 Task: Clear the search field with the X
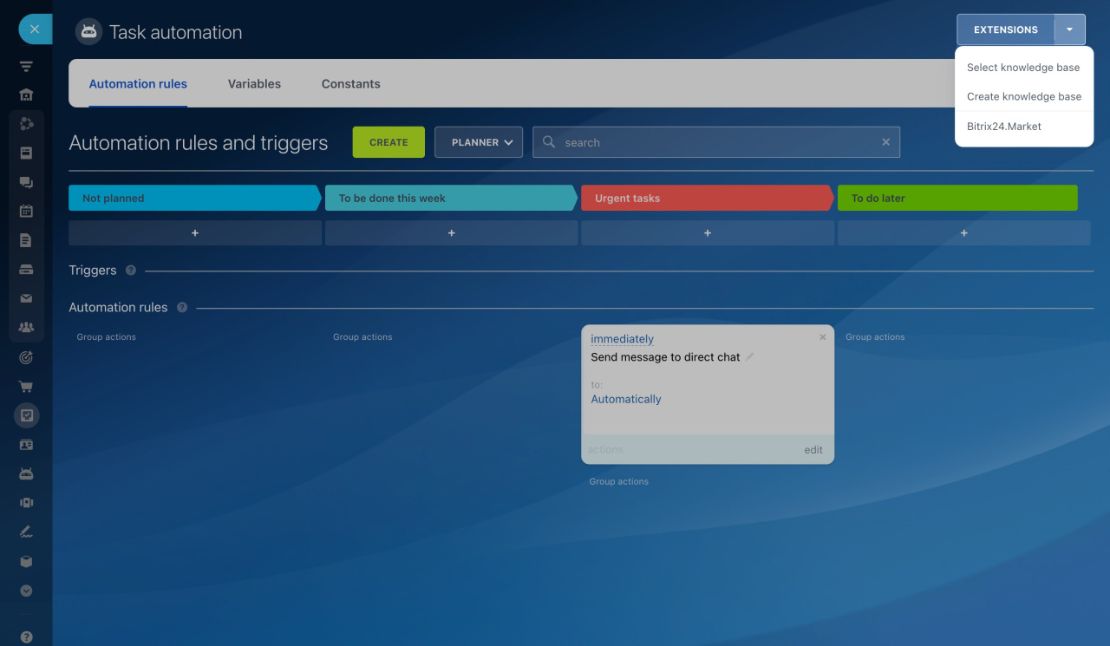coord(886,142)
